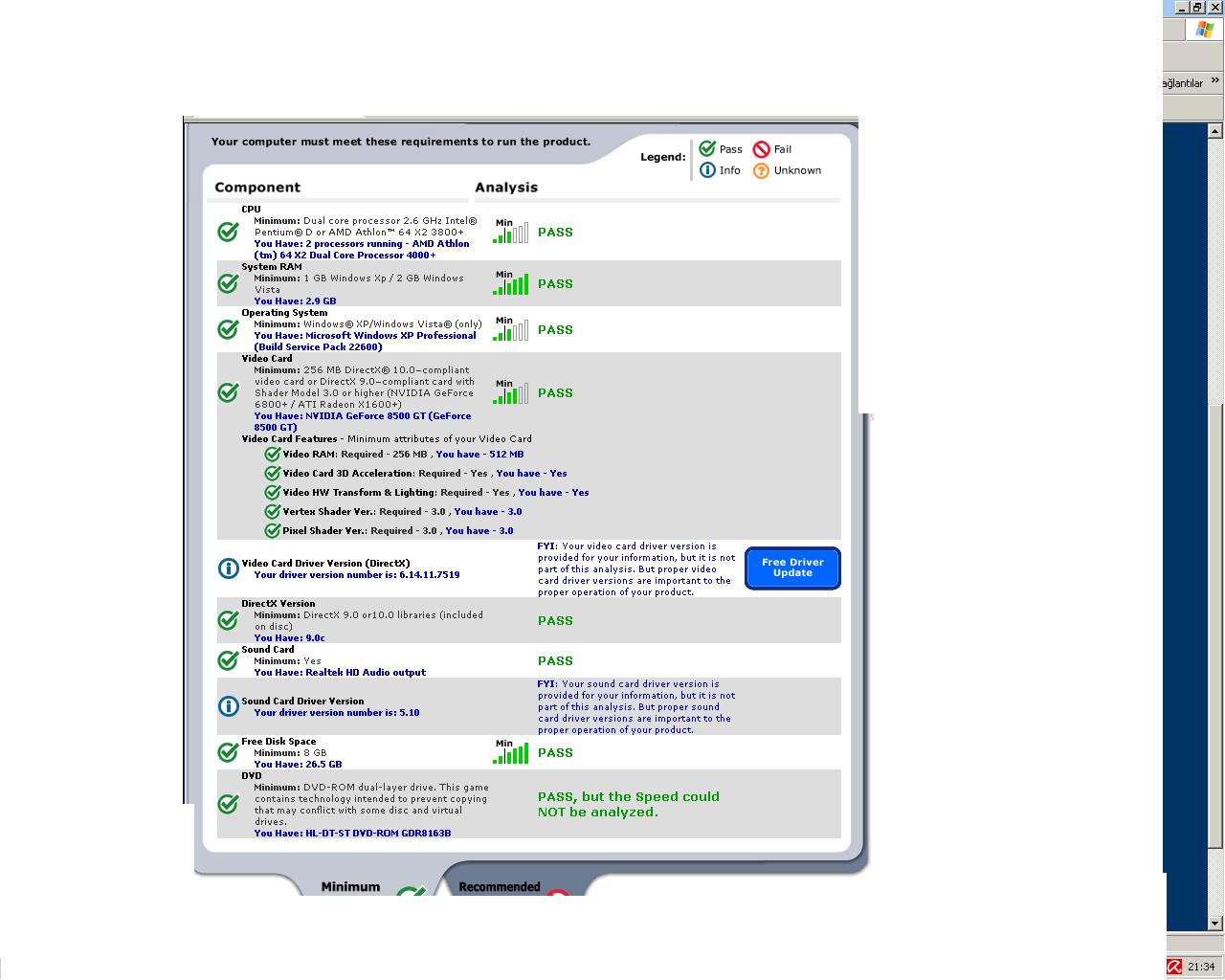Click 'PASS, but the Speed could NOT be analyzed.'

[x=629, y=804]
